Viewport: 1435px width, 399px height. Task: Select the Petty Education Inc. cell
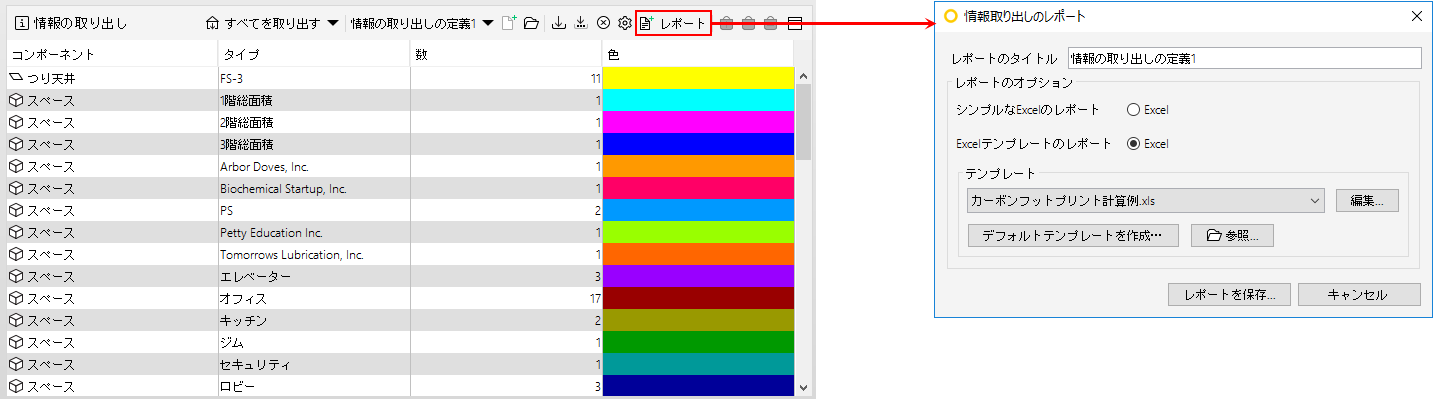[314, 232]
